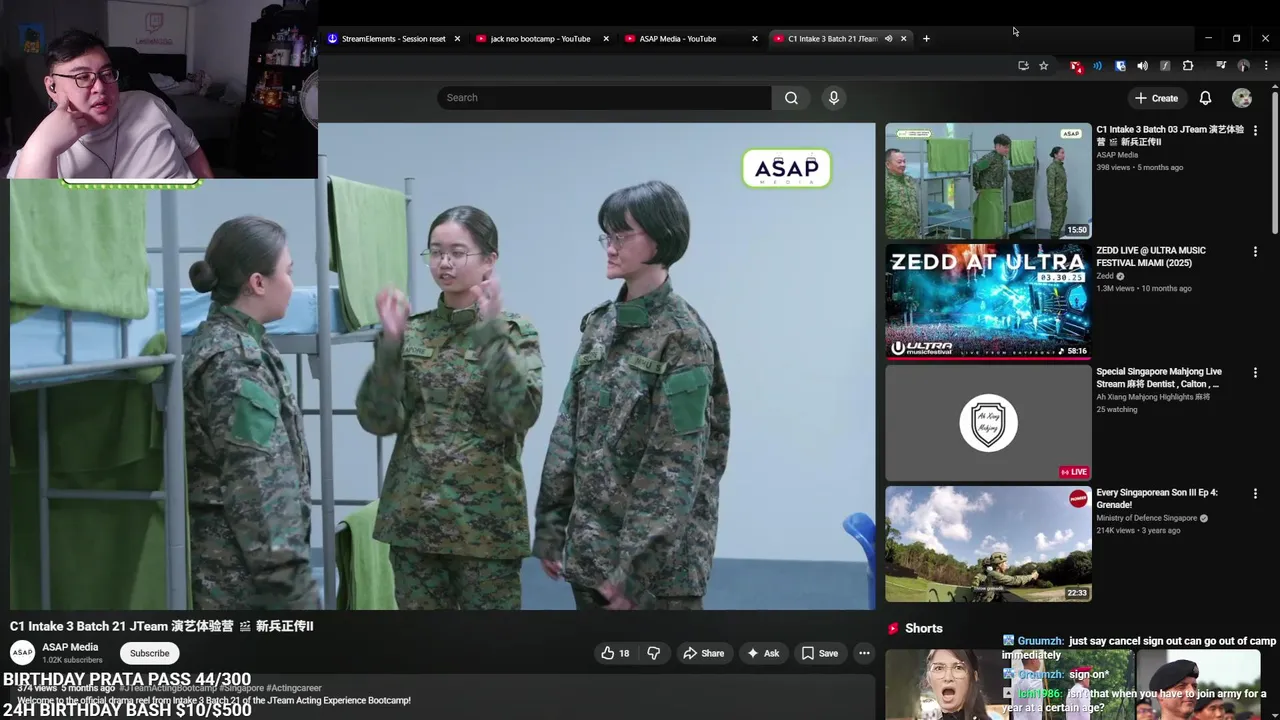Image resolution: width=1280 pixels, height=720 pixels.
Task: Click the video title text
Action: click(162, 626)
